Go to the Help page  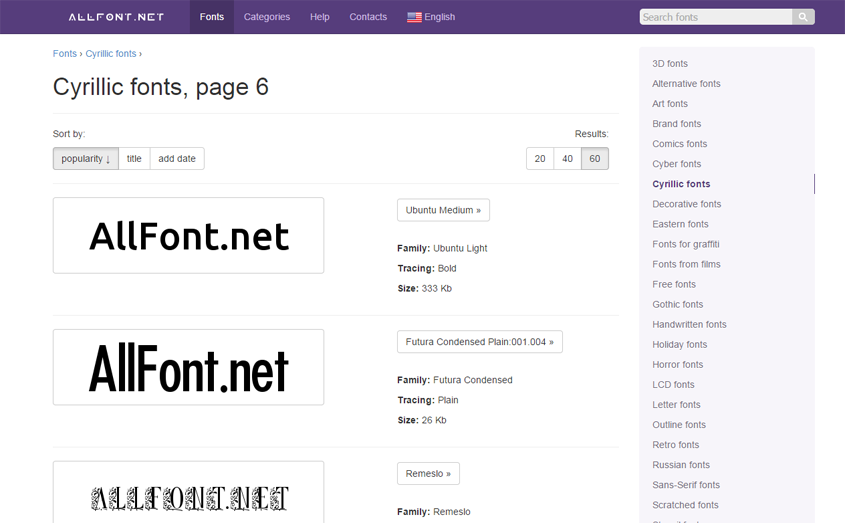click(319, 17)
